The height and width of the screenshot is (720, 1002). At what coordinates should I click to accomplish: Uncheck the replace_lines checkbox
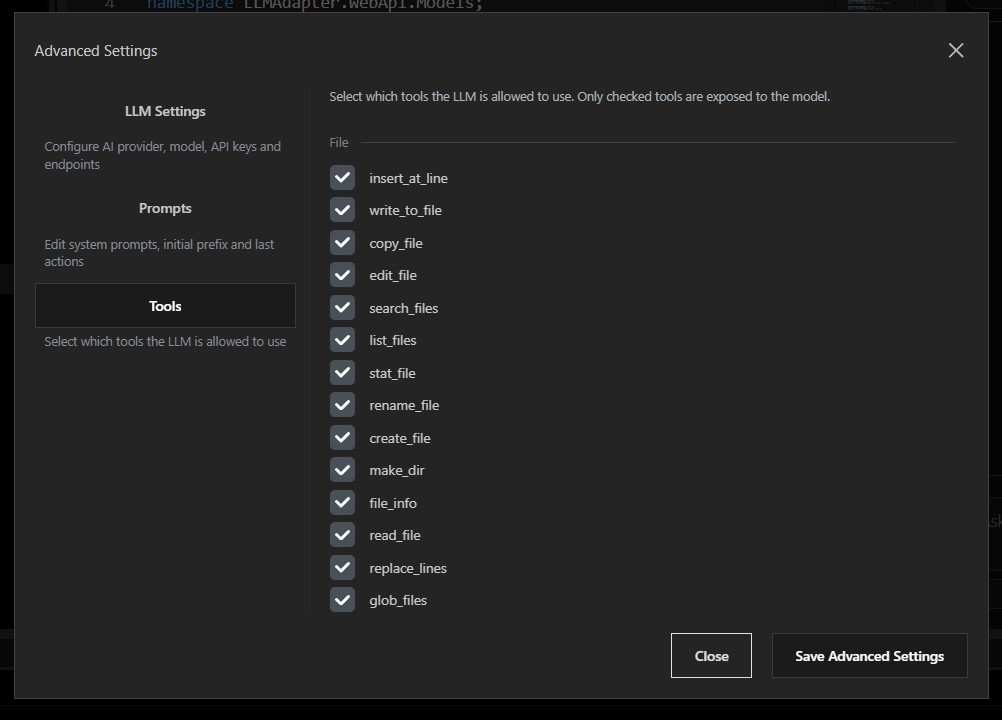pyautogui.click(x=343, y=567)
